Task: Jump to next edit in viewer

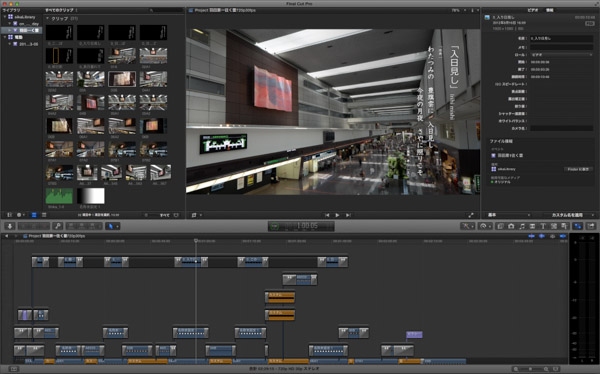Action: point(348,215)
